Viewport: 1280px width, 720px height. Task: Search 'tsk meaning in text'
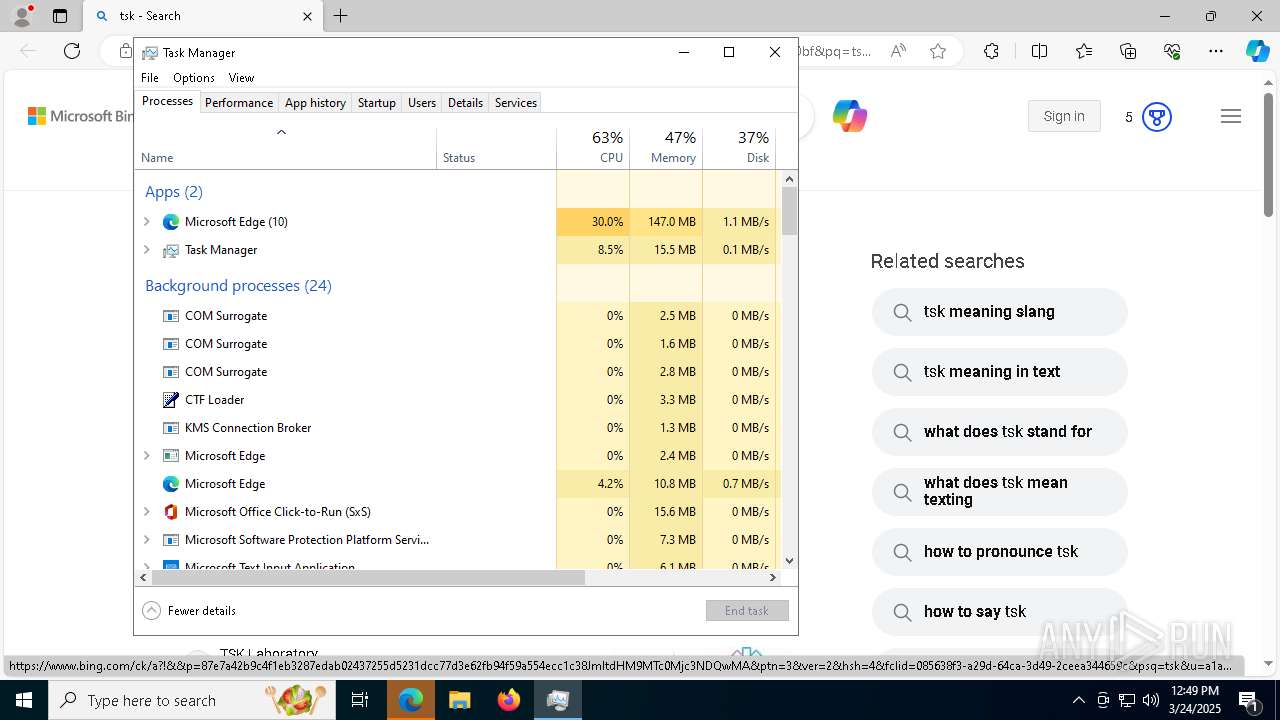1000,372
